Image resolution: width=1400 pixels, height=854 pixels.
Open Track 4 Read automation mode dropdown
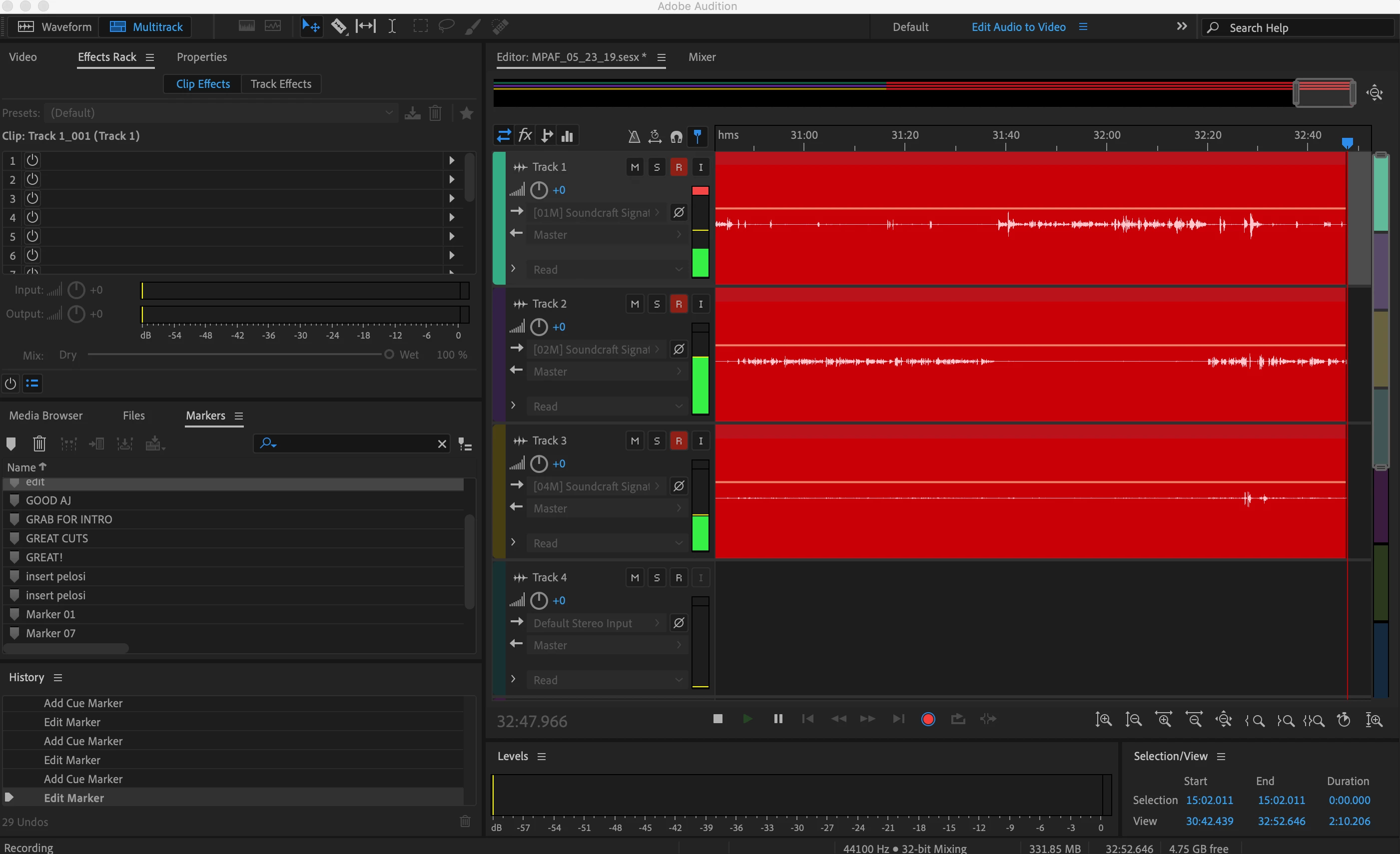point(607,680)
